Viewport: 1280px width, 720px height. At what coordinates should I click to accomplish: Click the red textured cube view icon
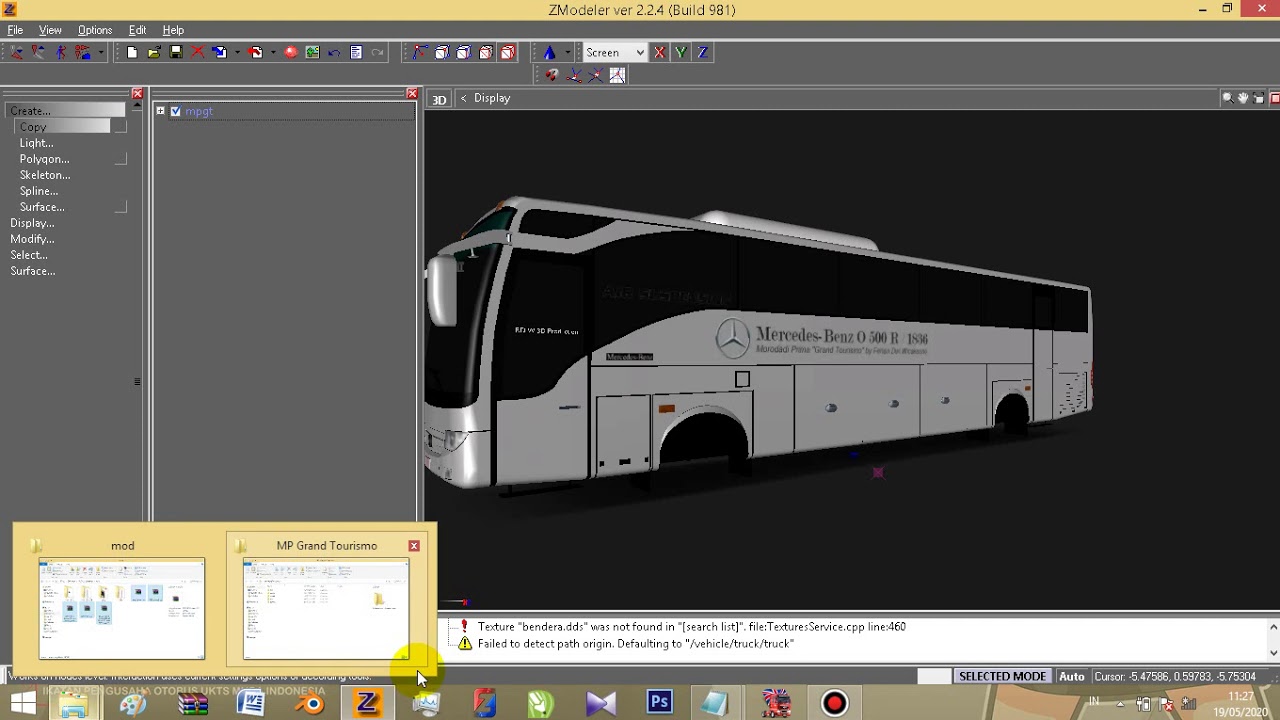[508, 52]
